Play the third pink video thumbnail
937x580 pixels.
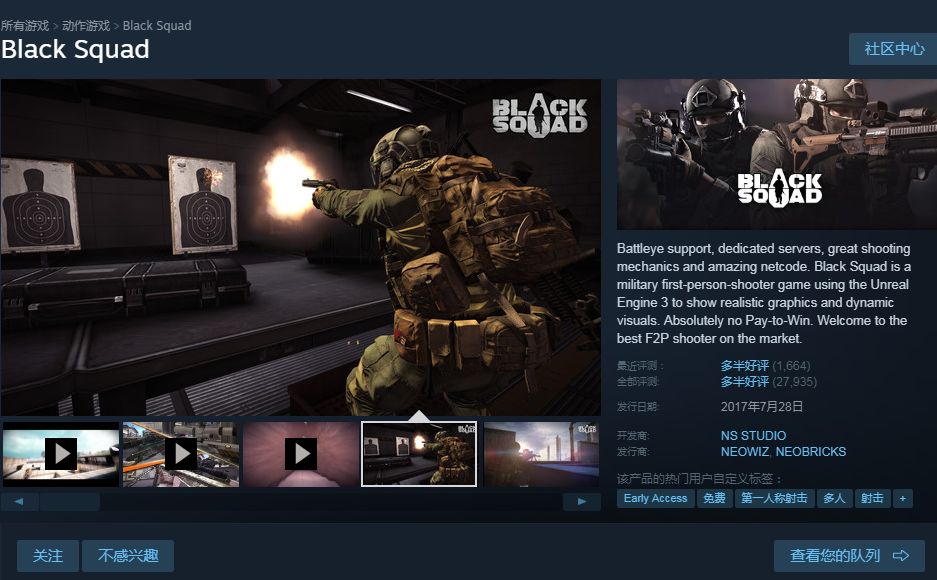(301, 454)
